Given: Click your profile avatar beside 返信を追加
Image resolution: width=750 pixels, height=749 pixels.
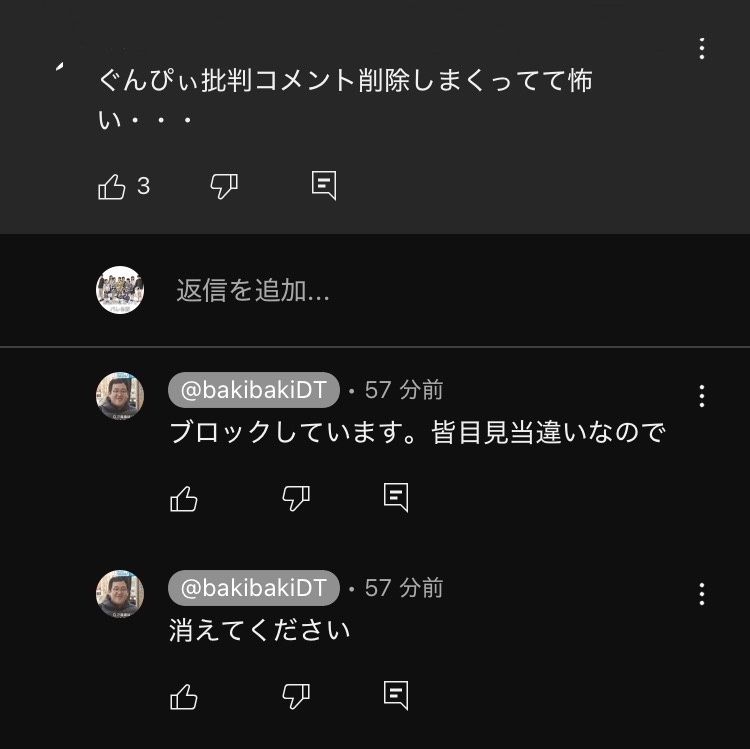Looking at the screenshot, I should [x=120, y=291].
